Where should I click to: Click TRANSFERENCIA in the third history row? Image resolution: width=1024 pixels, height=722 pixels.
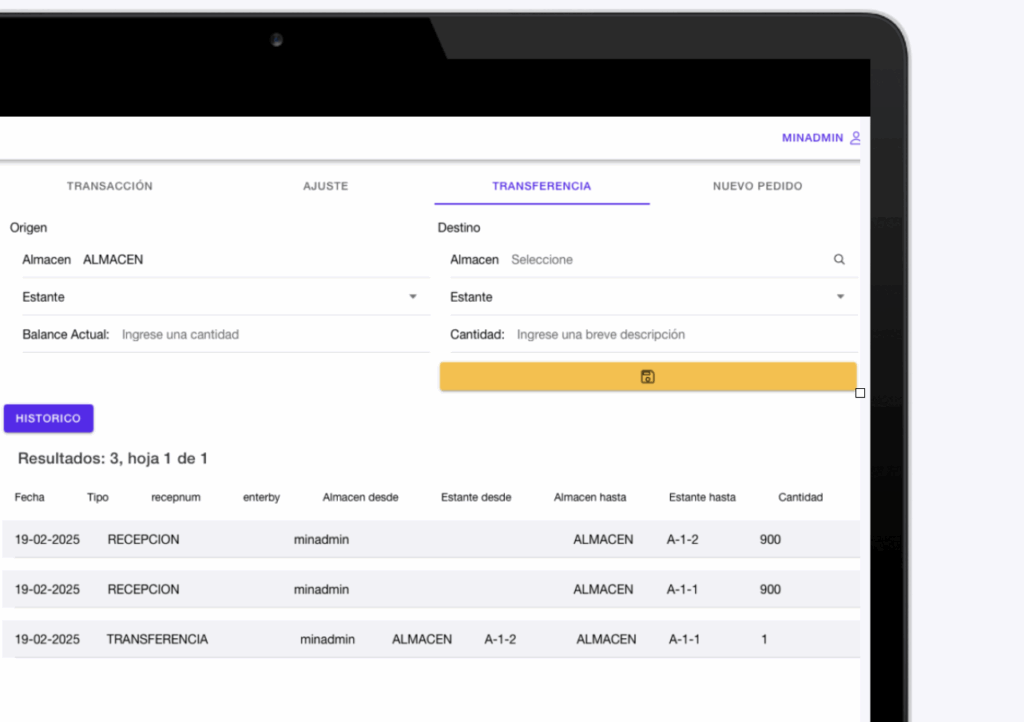(x=157, y=639)
